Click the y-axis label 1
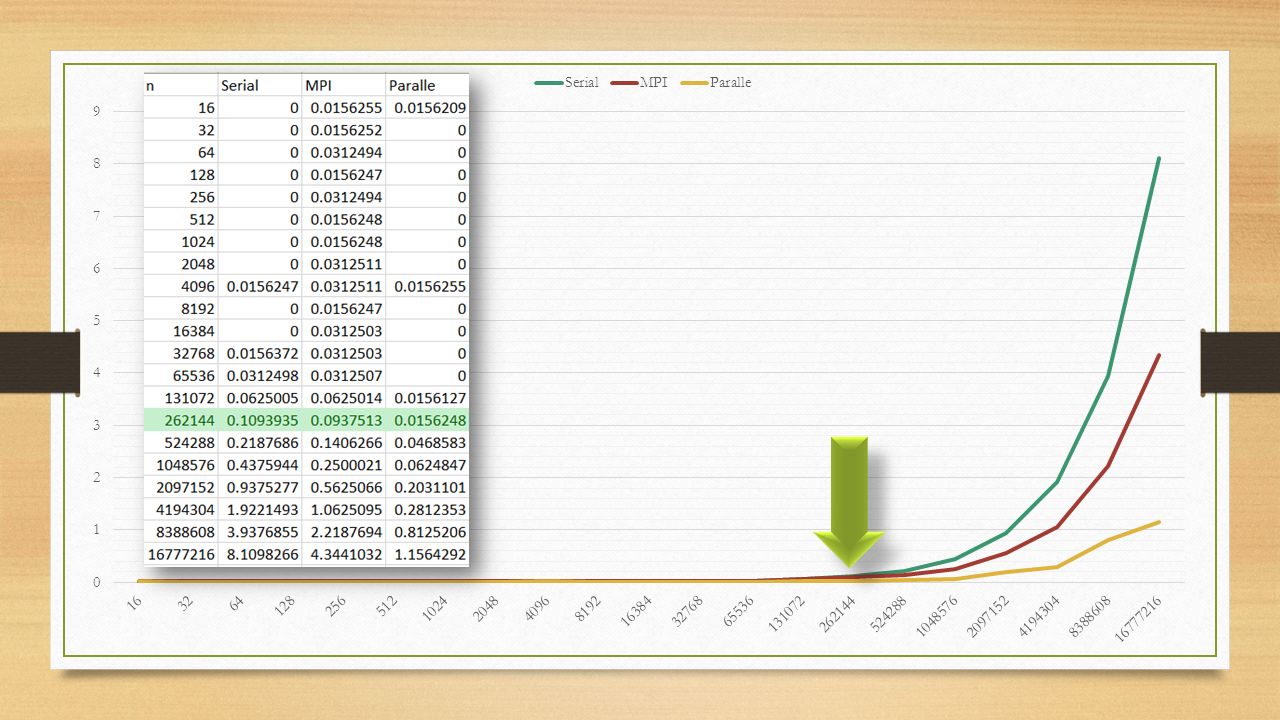The height and width of the screenshot is (720, 1280). click(96, 530)
